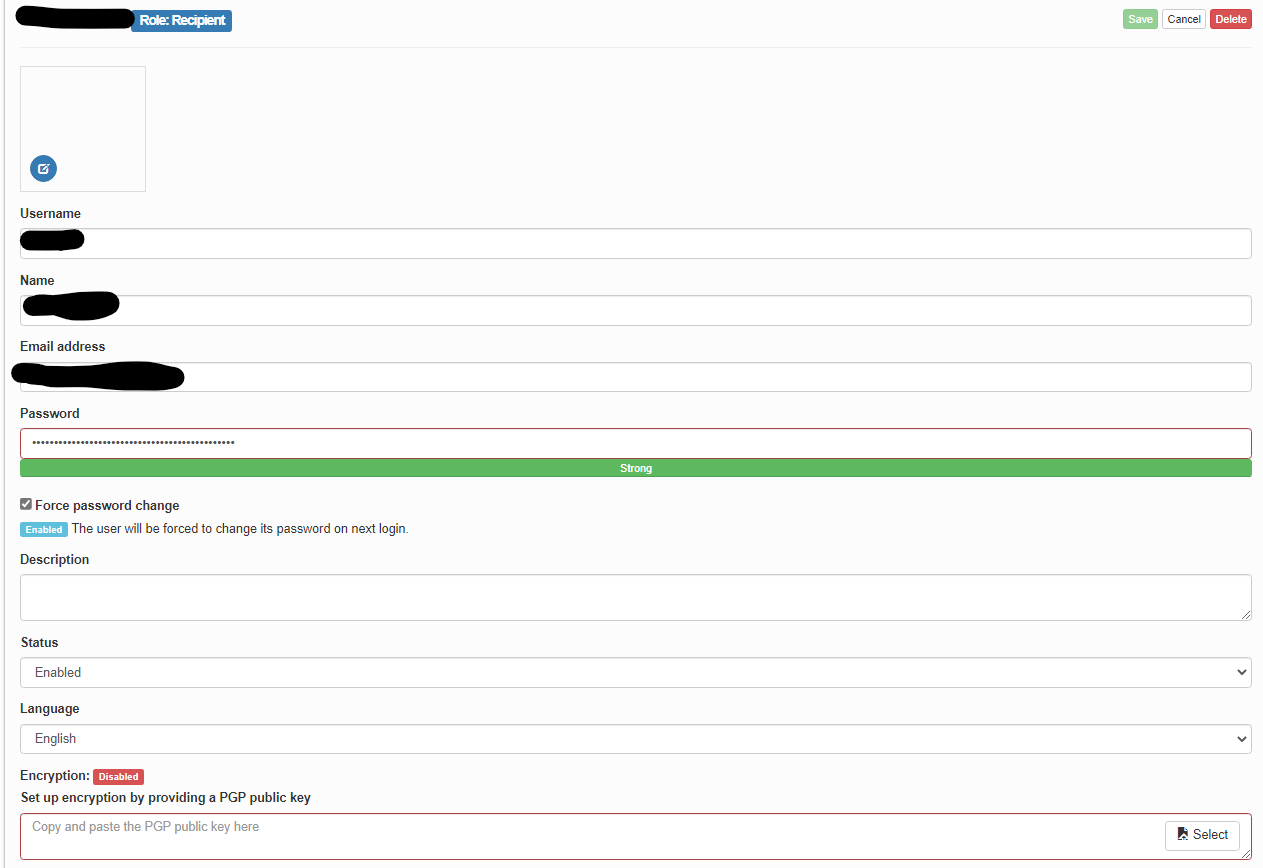The width and height of the screenshot is (1263, 868).
Task: Click the Email address input field
Action: [x=636, y=377]
